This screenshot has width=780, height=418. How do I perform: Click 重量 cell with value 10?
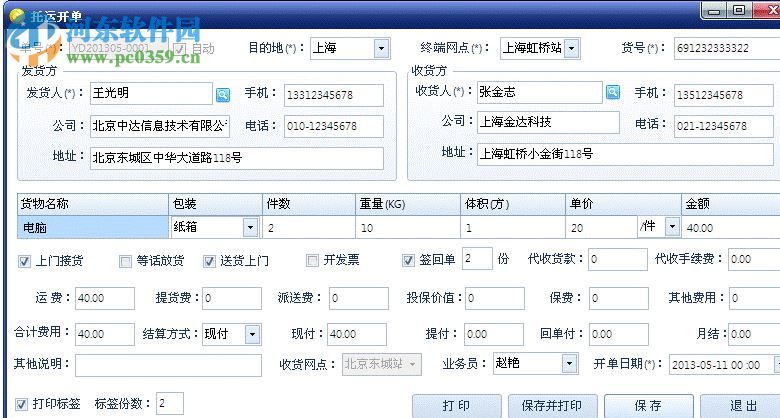[x=408, y=228]
